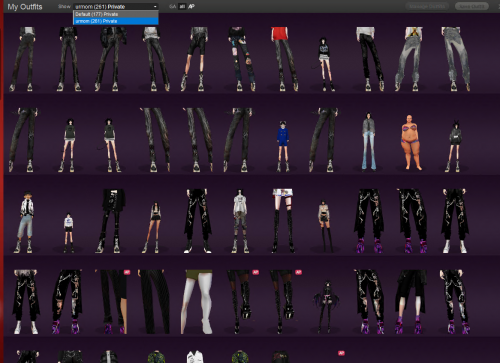Screen dimensions: 500x363
Task: Select the winged dark avatar outfit
Action: (327, 307)
